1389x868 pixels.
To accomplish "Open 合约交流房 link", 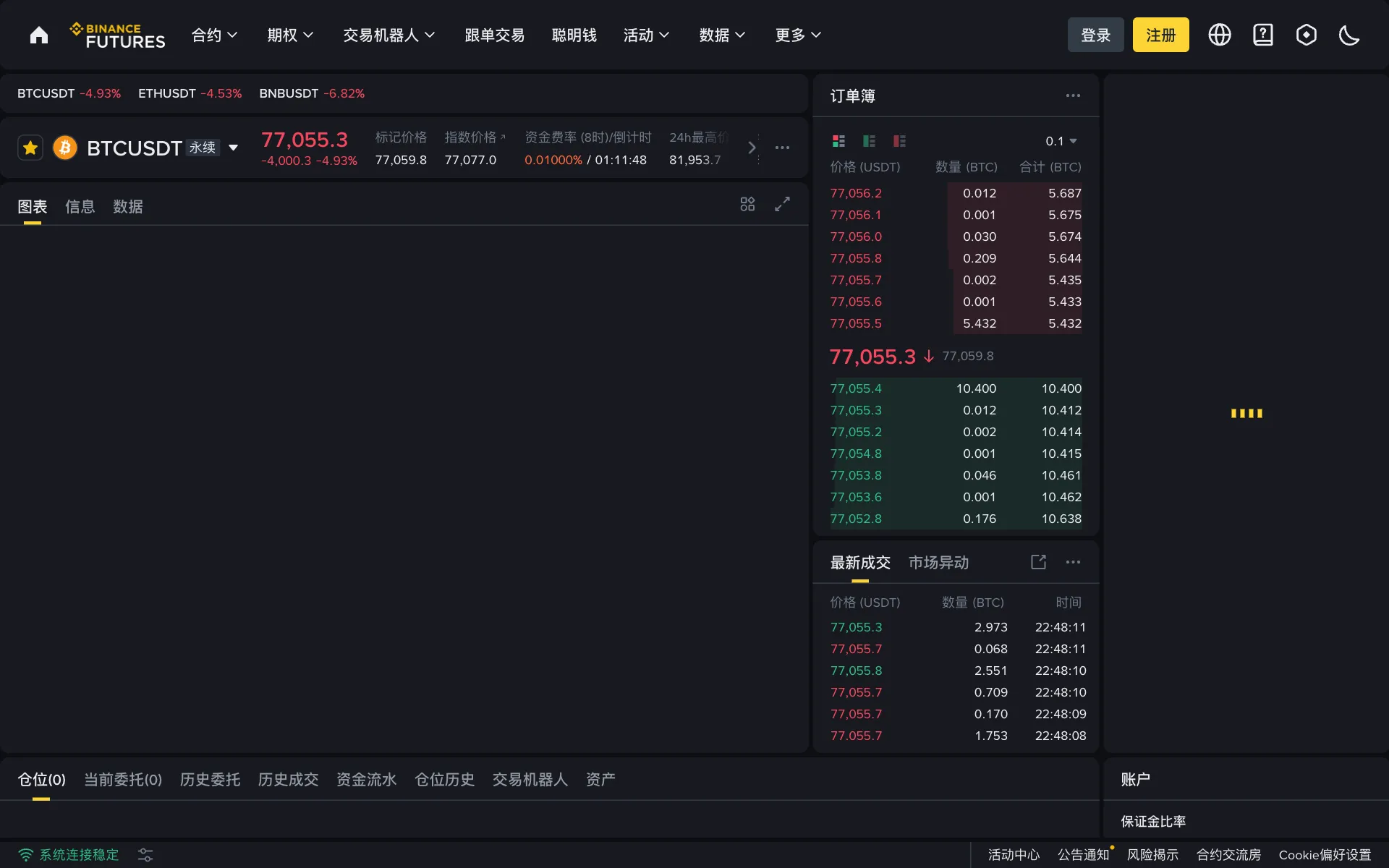I will coord(1229,855).
